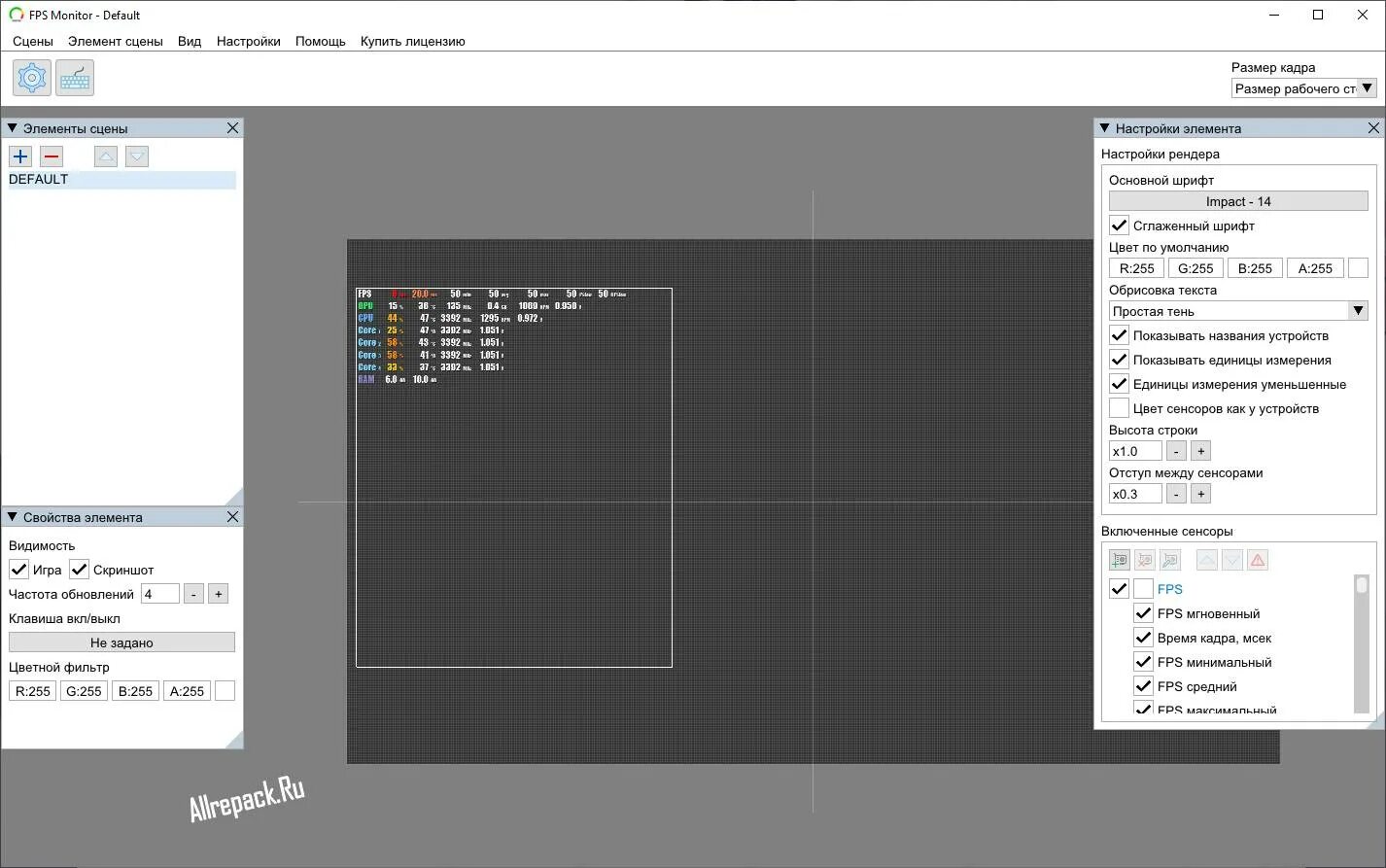Click the Отступ между сенсорами x0.3 field
1386x868 pixels.
pos(1135,494)
